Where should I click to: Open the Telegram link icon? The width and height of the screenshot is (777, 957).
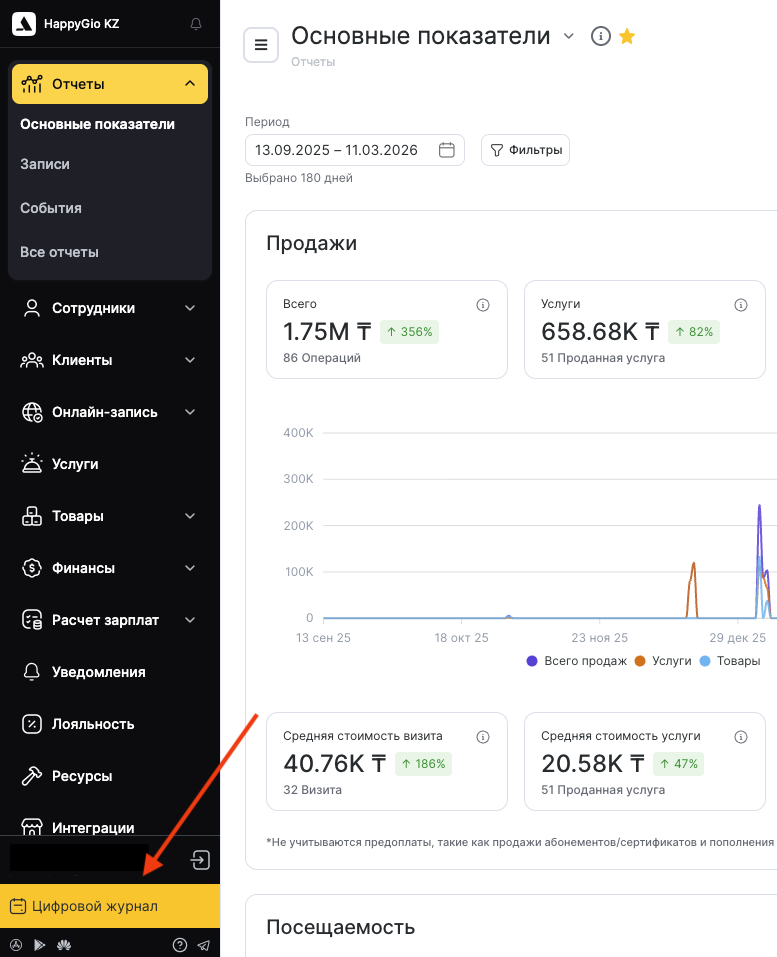pyautogui.click(x=203, y=944)
